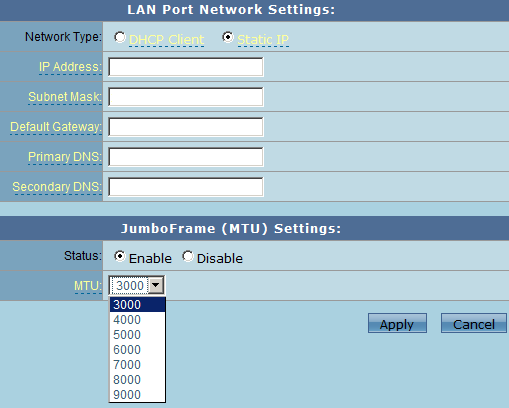The width and height of the screenshot is (509, 408).
Task: Select Disable for JumboFrame status
Action: [188, 256]
